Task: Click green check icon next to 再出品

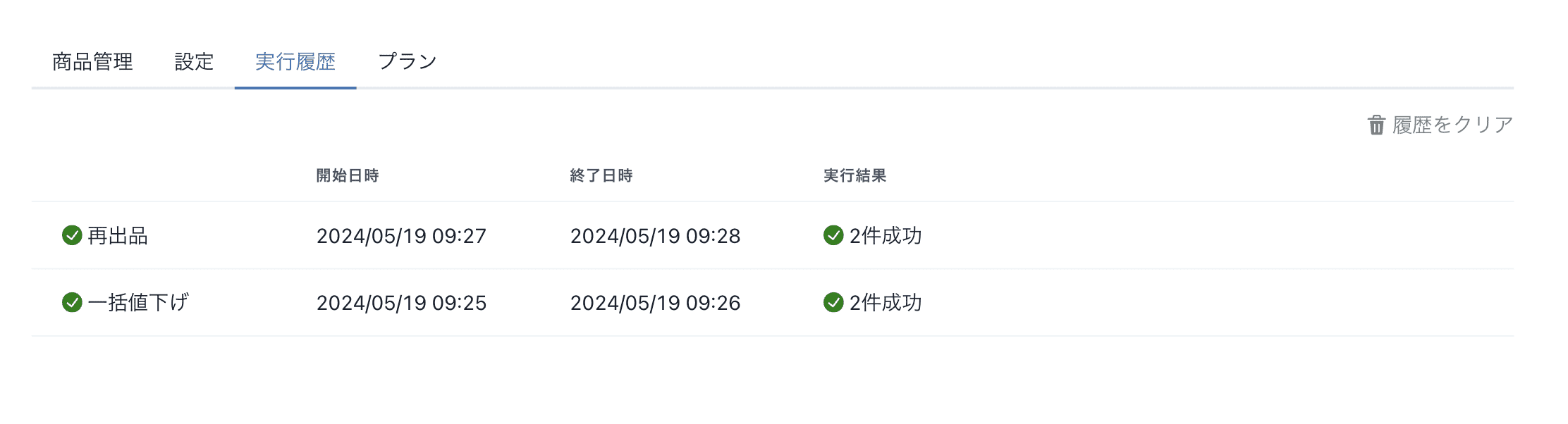Action: click(x=72, y=235)
